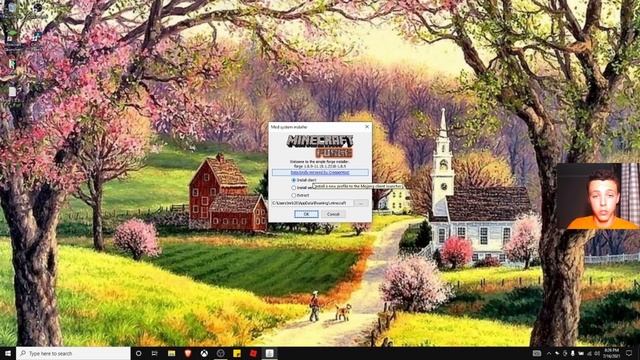Open Sticky Notes from the taskbar
The height and width of the screenshot is (360, 640).
point(237,353)
